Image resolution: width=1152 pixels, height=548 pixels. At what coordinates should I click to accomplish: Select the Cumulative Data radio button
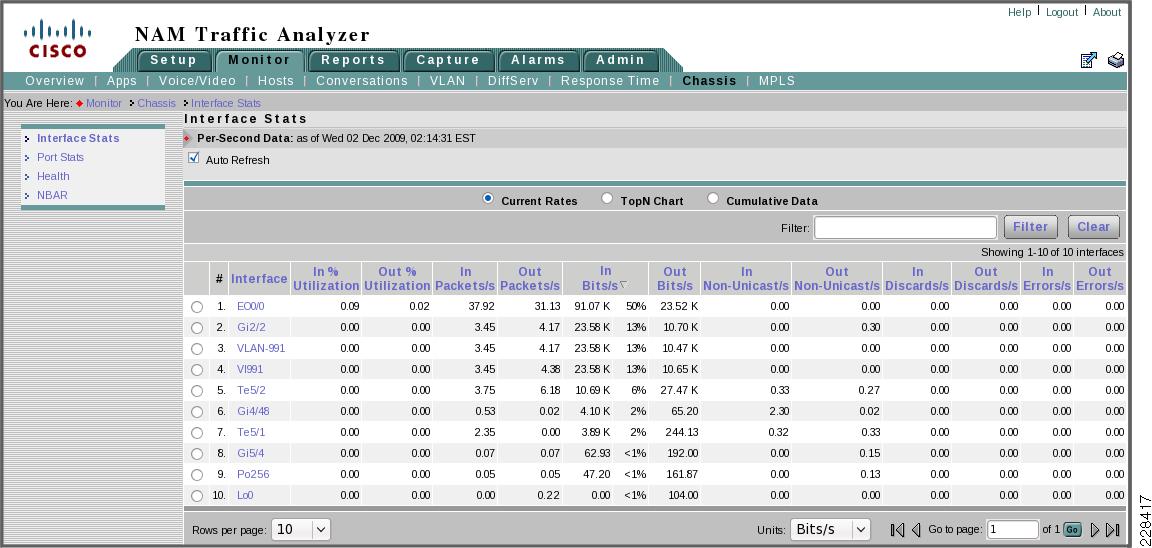[713, 198]
